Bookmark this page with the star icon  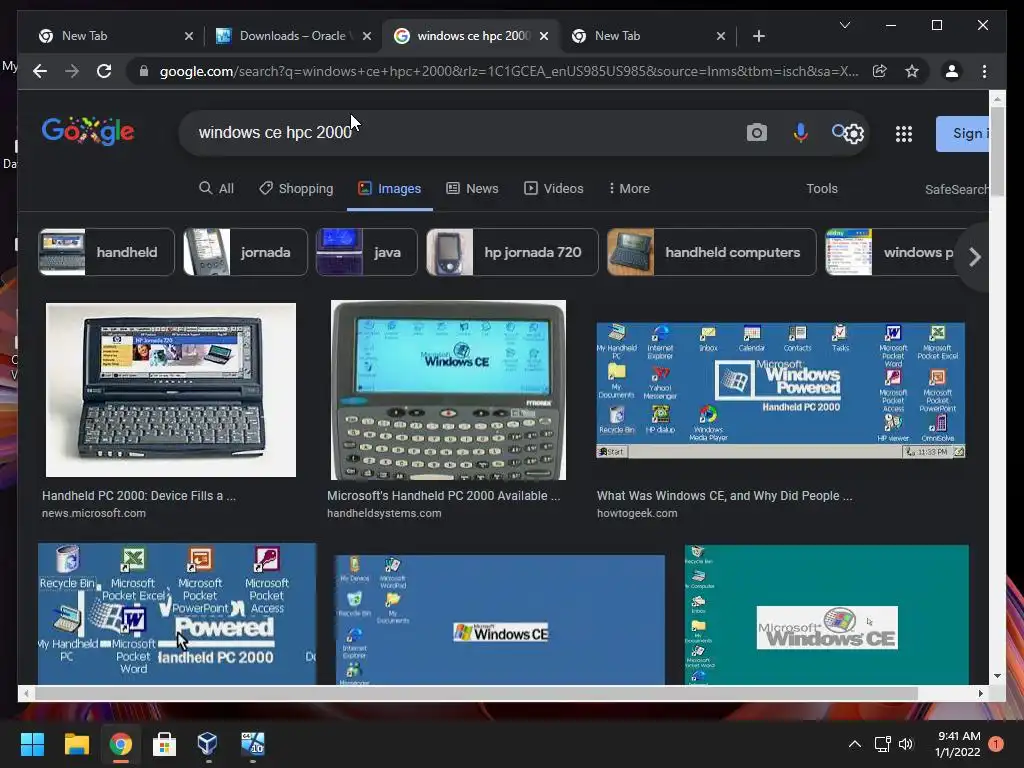point(912,71)
